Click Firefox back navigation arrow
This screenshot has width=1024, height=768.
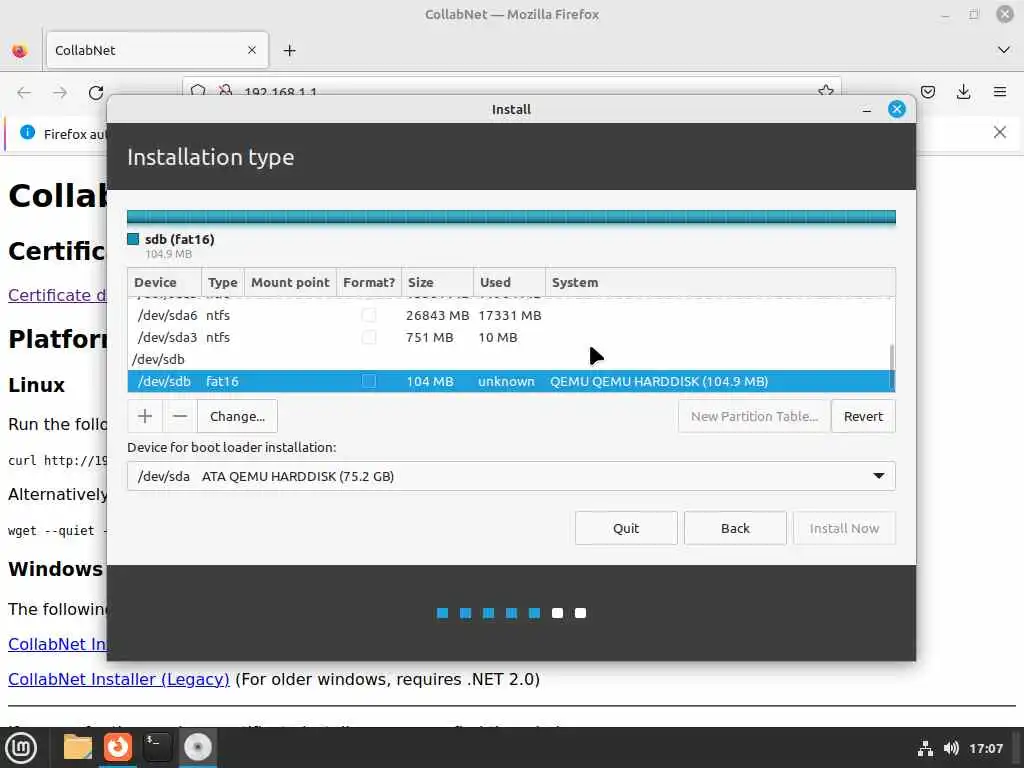[x=24, y=93]
